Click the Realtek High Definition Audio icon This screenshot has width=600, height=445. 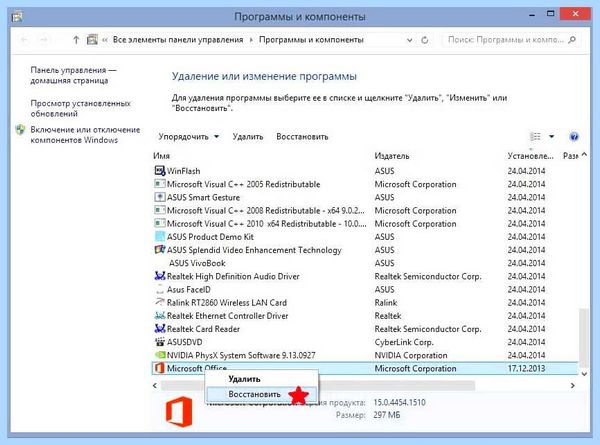(x=160, y=276)
